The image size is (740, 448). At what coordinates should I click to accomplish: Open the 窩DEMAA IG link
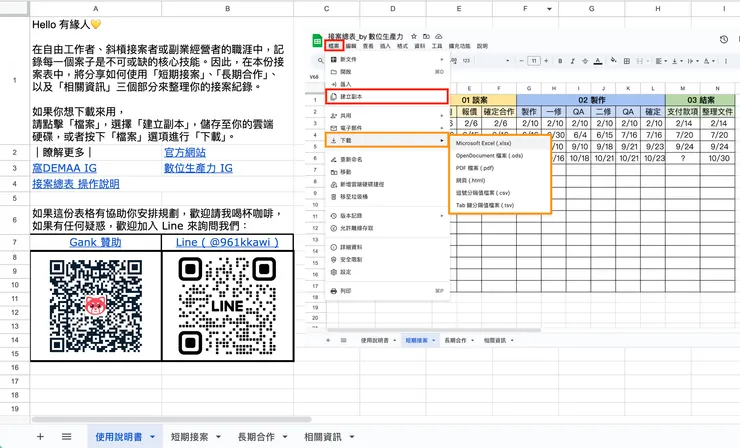point(65,168)
